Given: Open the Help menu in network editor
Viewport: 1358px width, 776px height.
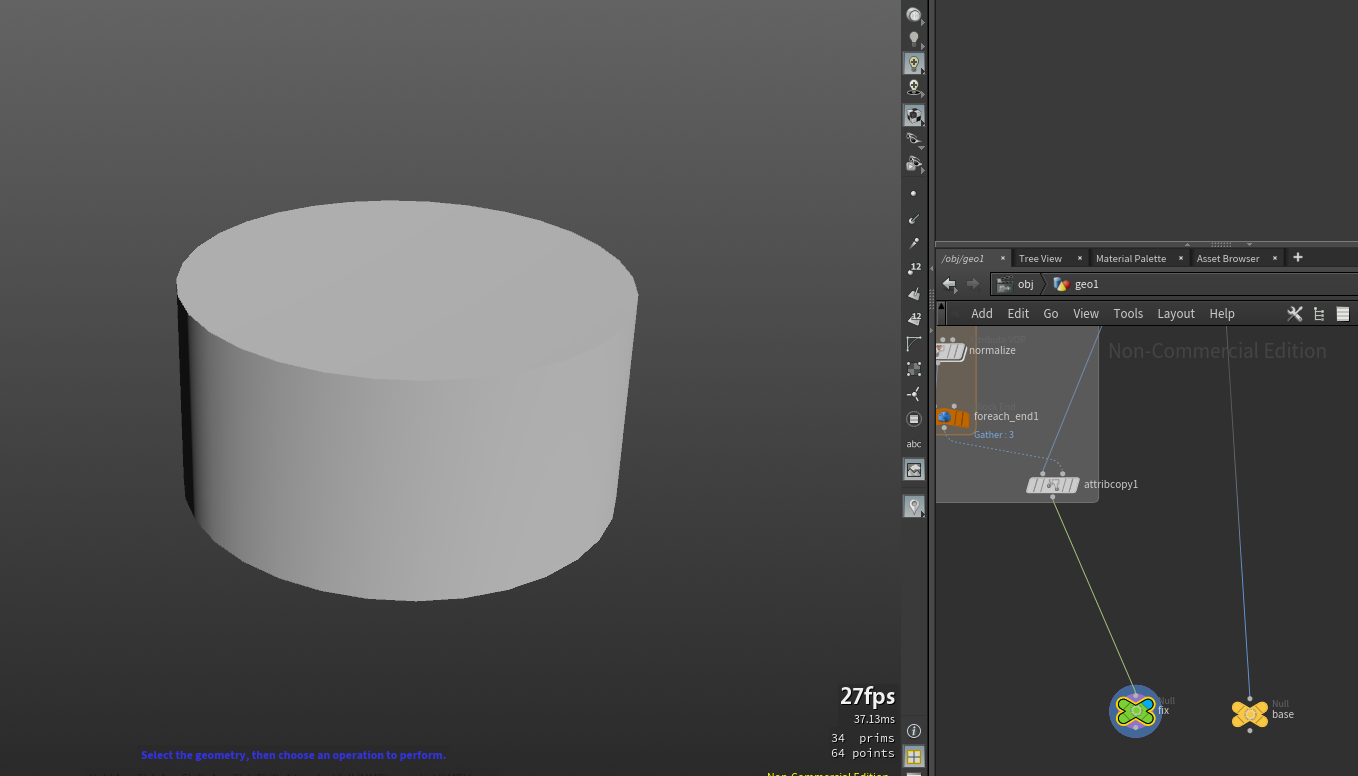Looking at the screenshot, I should 1222,313.
